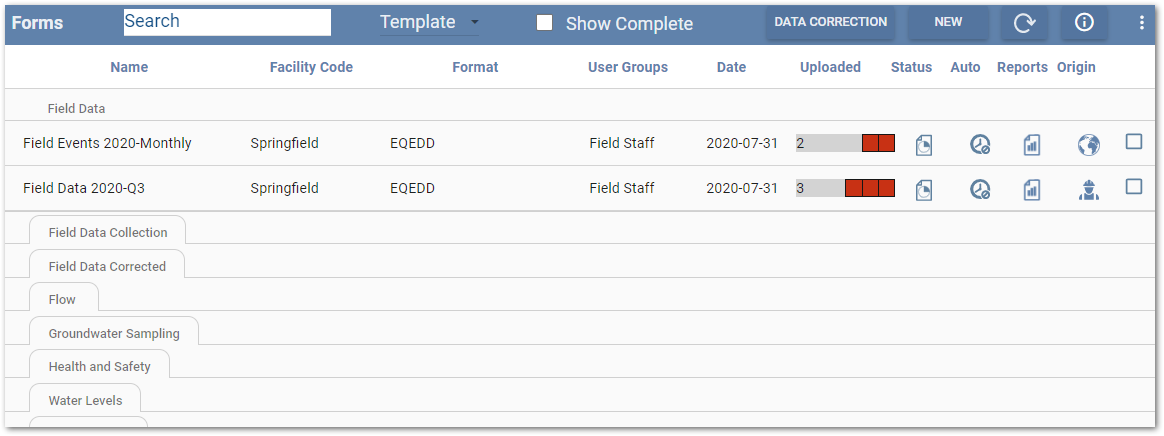
Task: Click globe origin icon for Field Events
Action: [x=1088, y=144]
